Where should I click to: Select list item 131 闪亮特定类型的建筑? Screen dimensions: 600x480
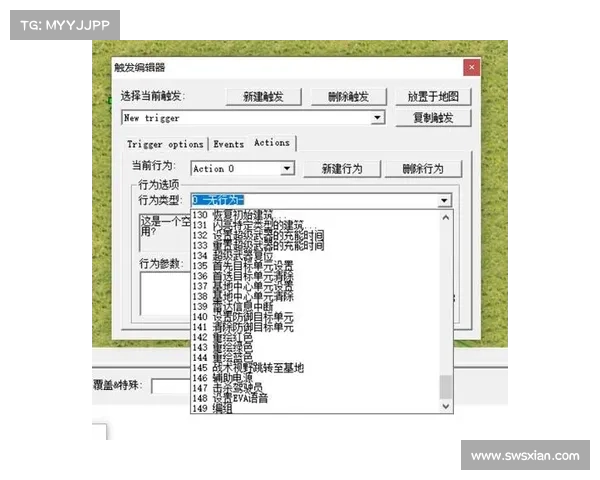(x=316, y=225)
